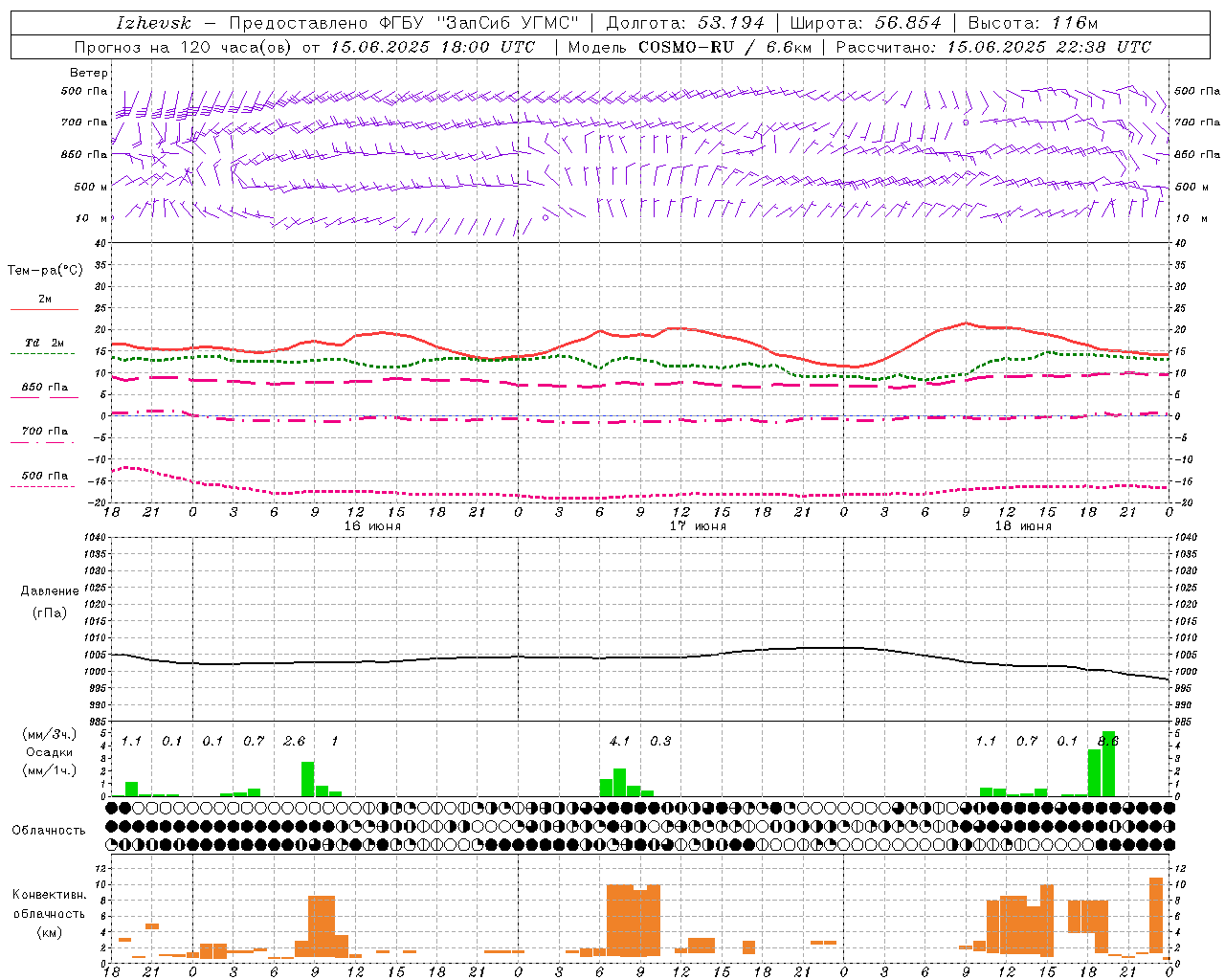1225x980 pixels.
Task: Click the "Конвективн." convective cloud label
Action: click(x=49, y=895)
